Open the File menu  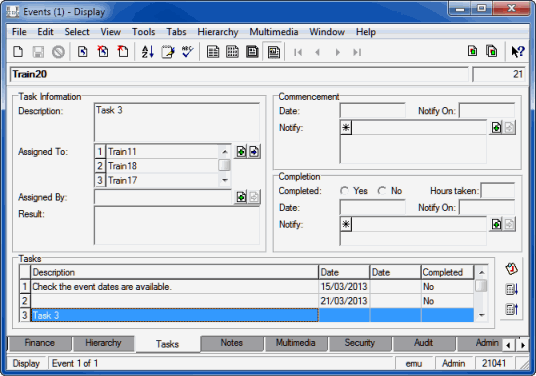pos(19,32)
